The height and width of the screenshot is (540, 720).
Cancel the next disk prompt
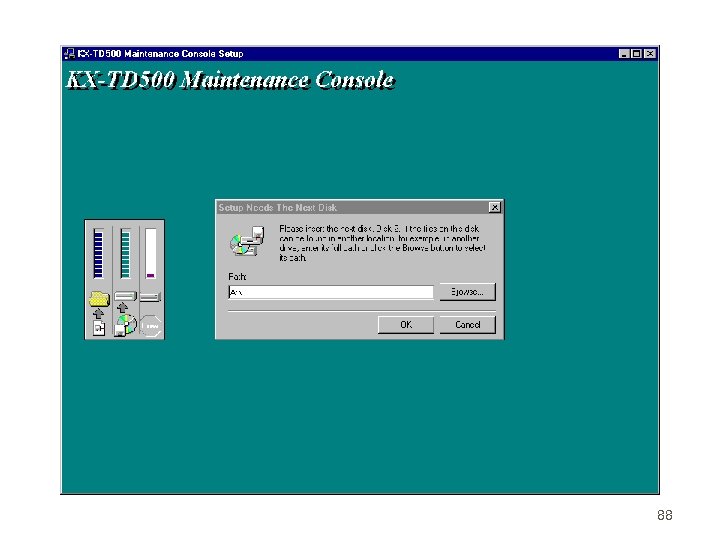(467, 325)
